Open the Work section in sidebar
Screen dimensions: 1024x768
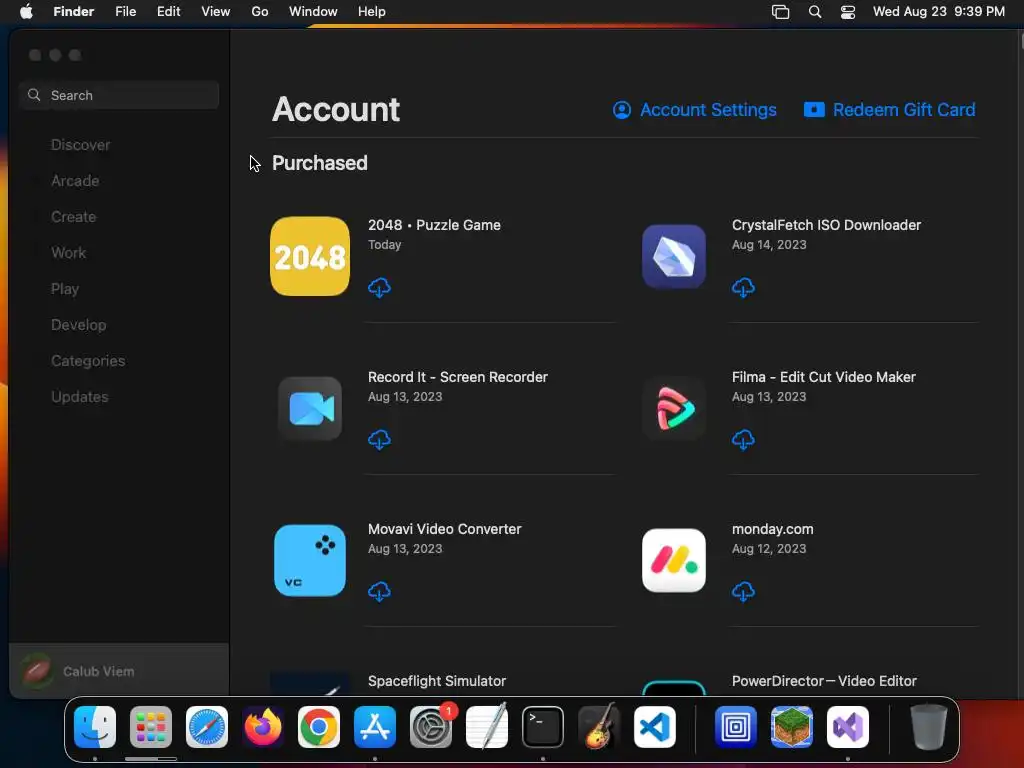point(69,253)
